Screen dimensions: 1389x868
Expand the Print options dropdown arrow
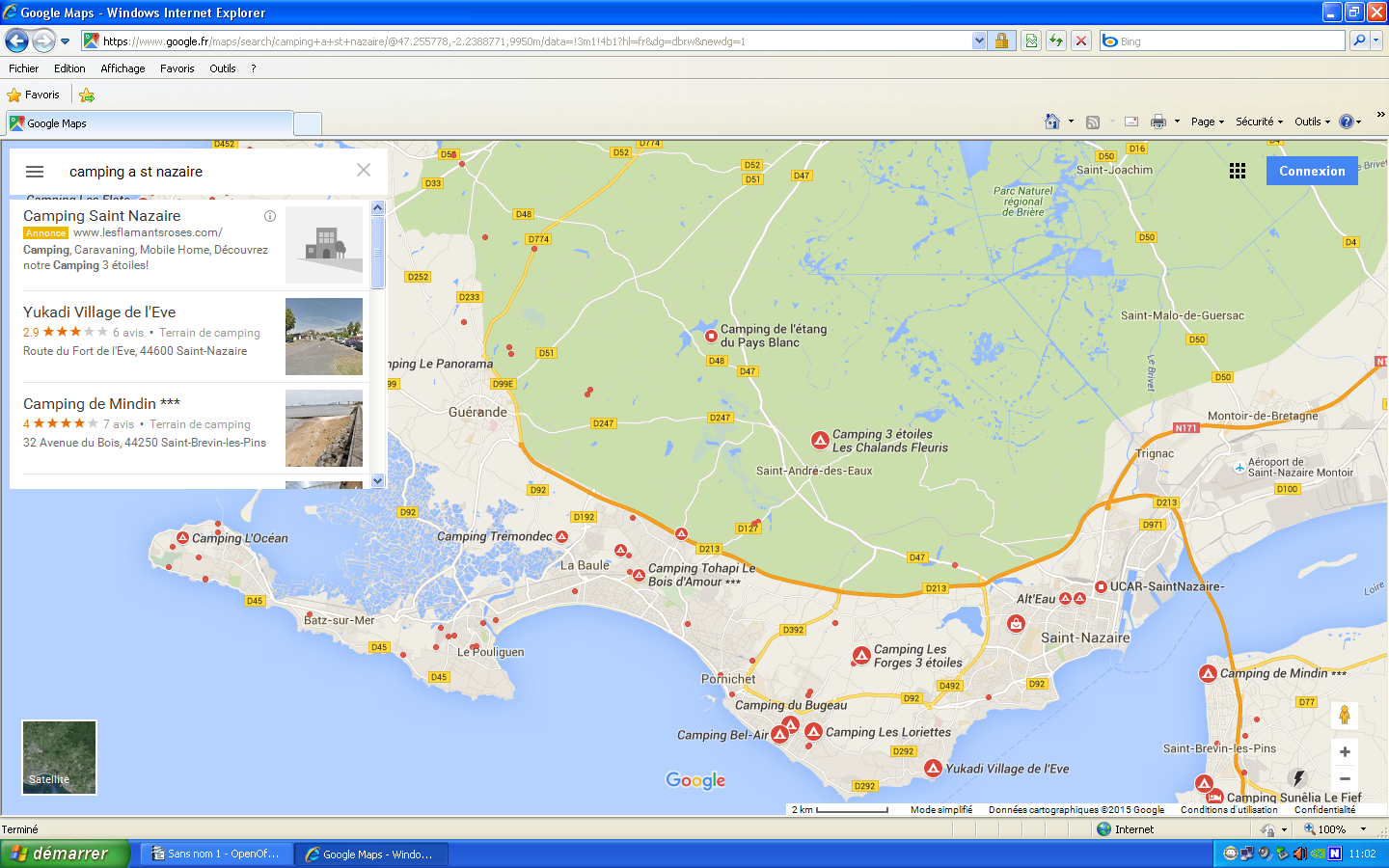(1177, 122)
